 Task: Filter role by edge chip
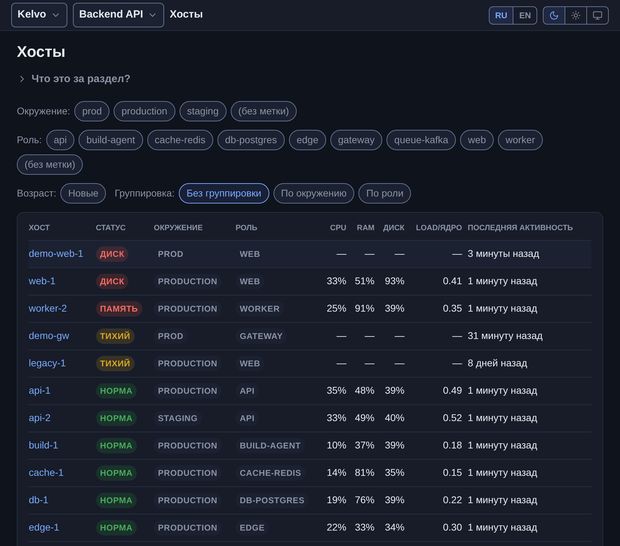click(x=307, y=140)
